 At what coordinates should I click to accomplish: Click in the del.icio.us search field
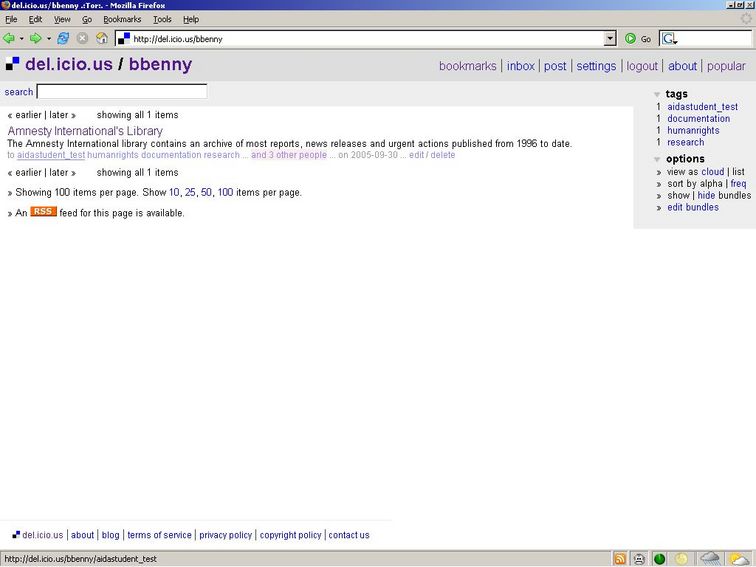tap(122, 92)
